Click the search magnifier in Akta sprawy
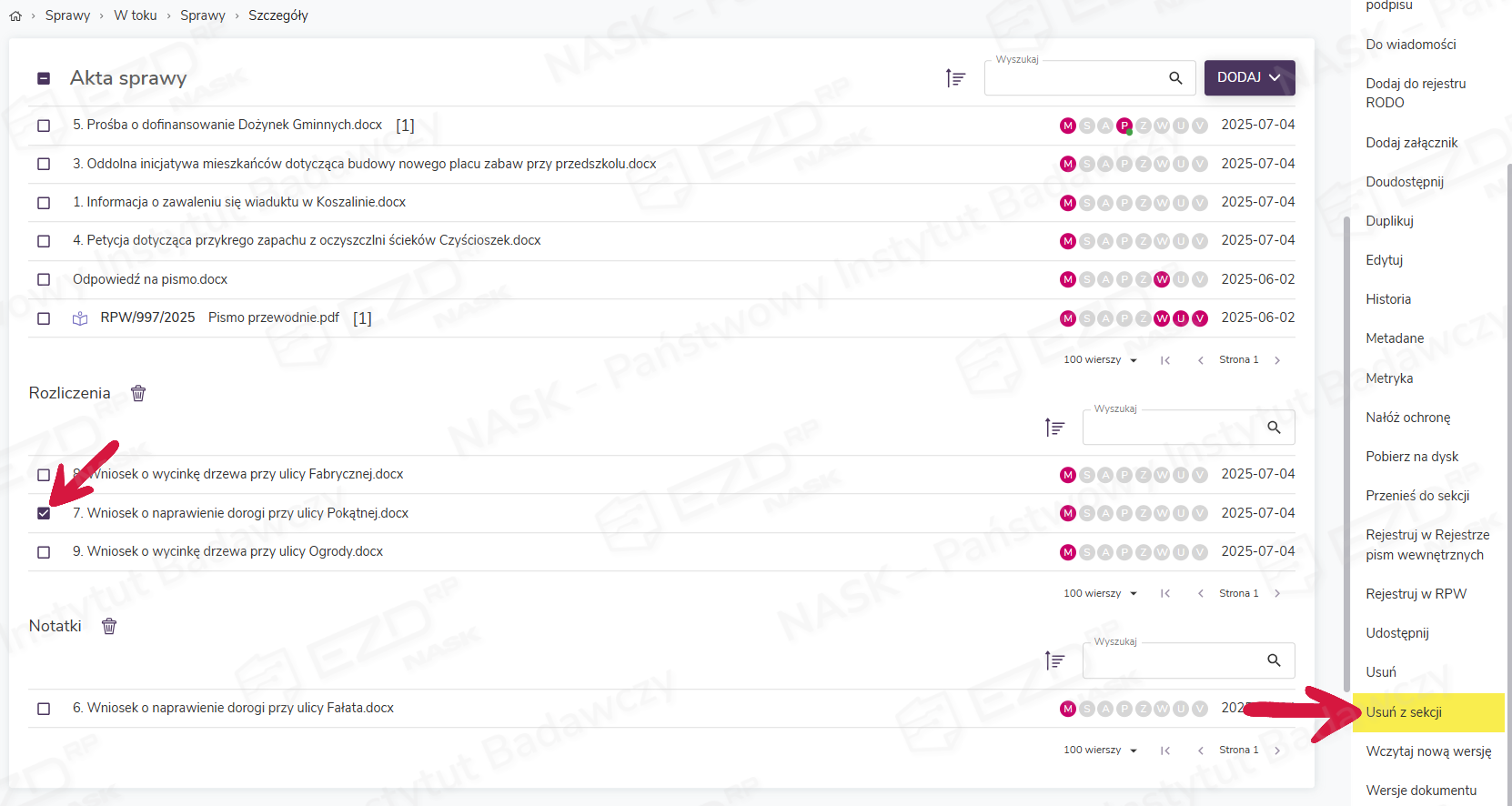 pos(1175,78)
